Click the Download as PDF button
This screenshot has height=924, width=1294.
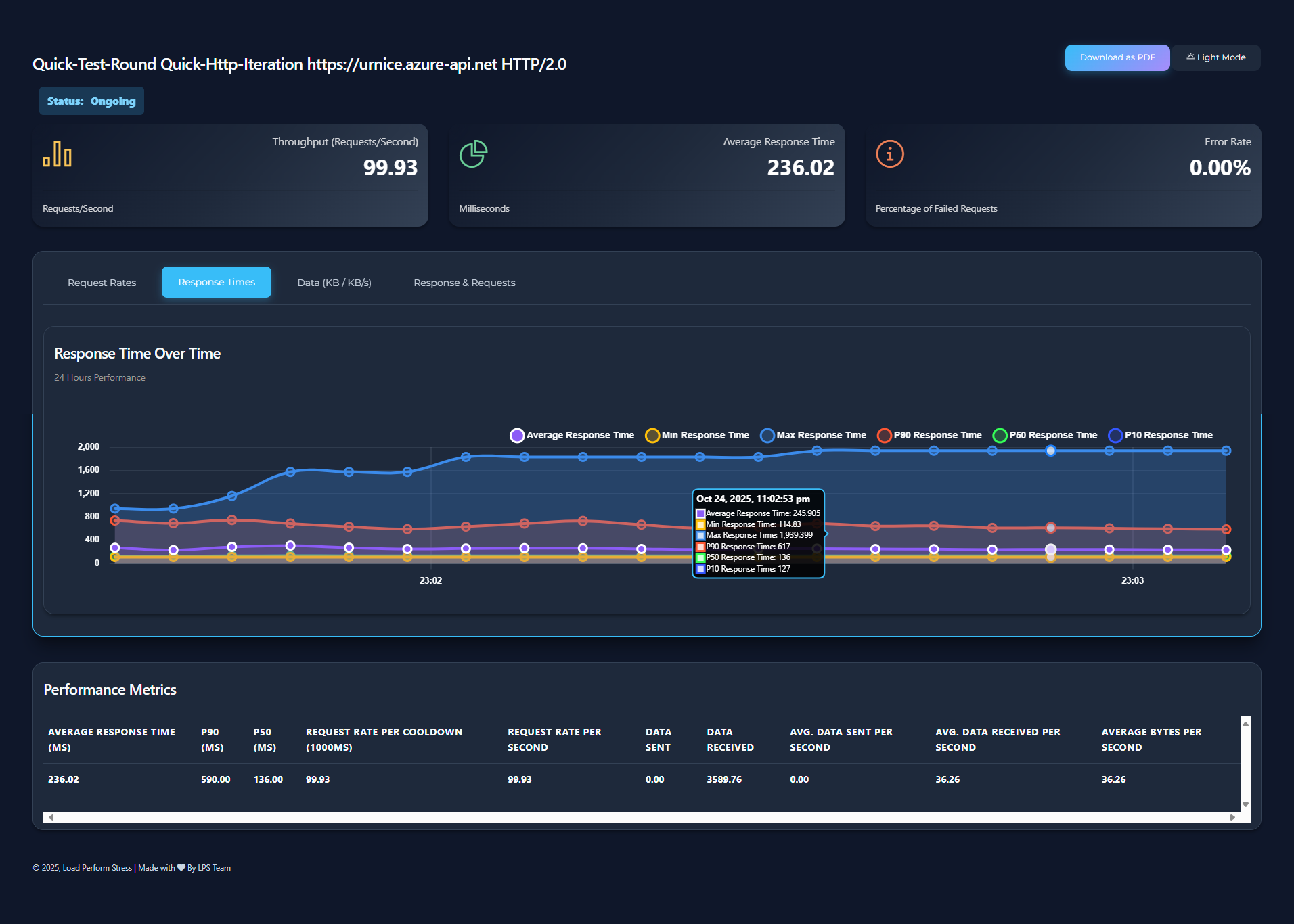[1117, 57]
